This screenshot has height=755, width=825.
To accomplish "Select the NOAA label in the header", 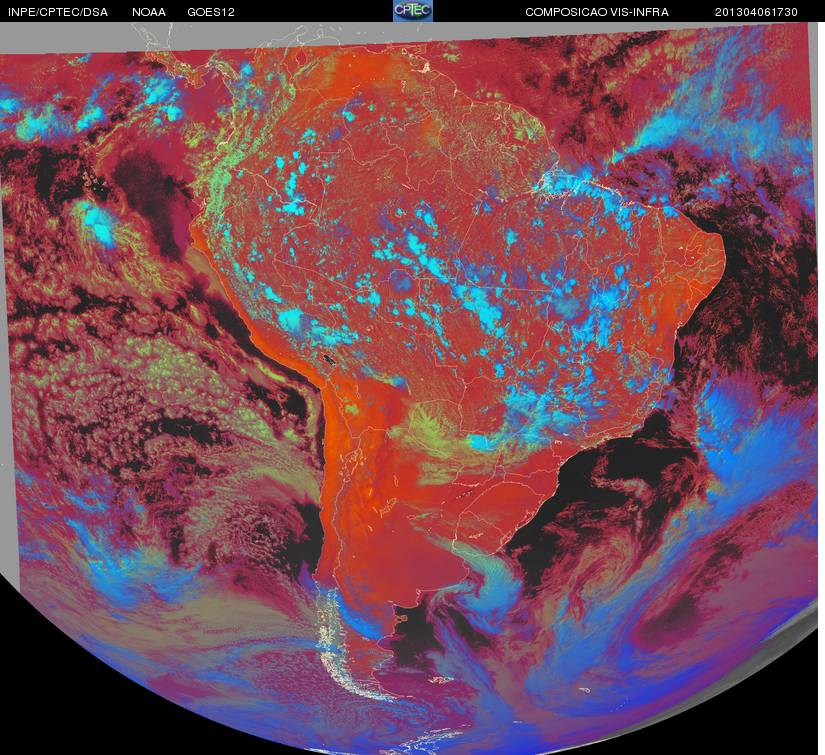I will click(x=149, y=12).
